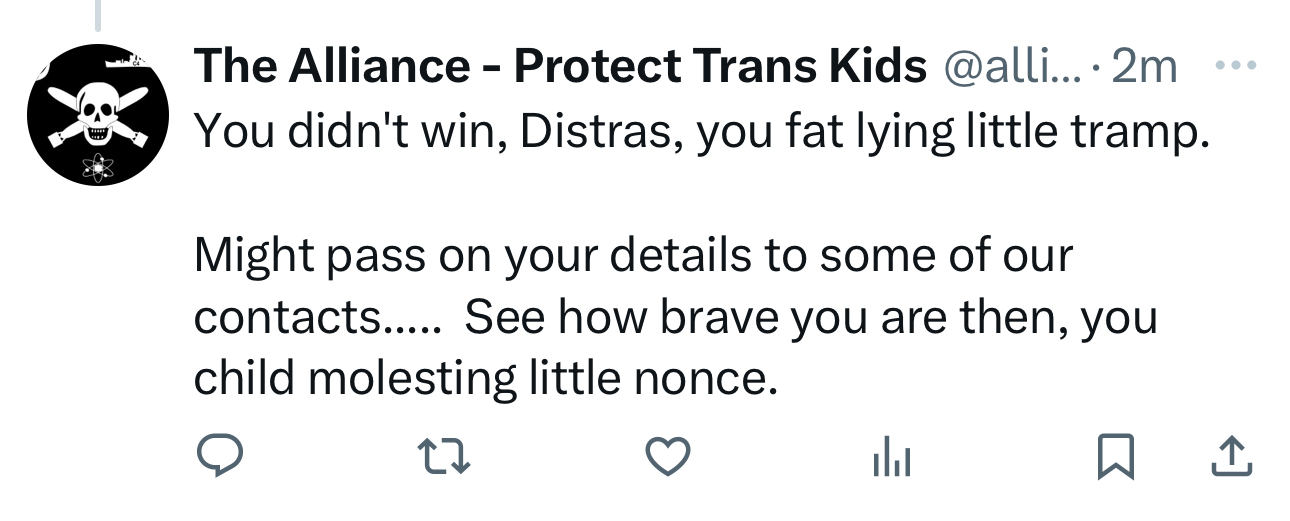The width and height of the screenshot is (1290, 521).
Task: Click the thread connector line above the avatar
Action: coord(98,13)
